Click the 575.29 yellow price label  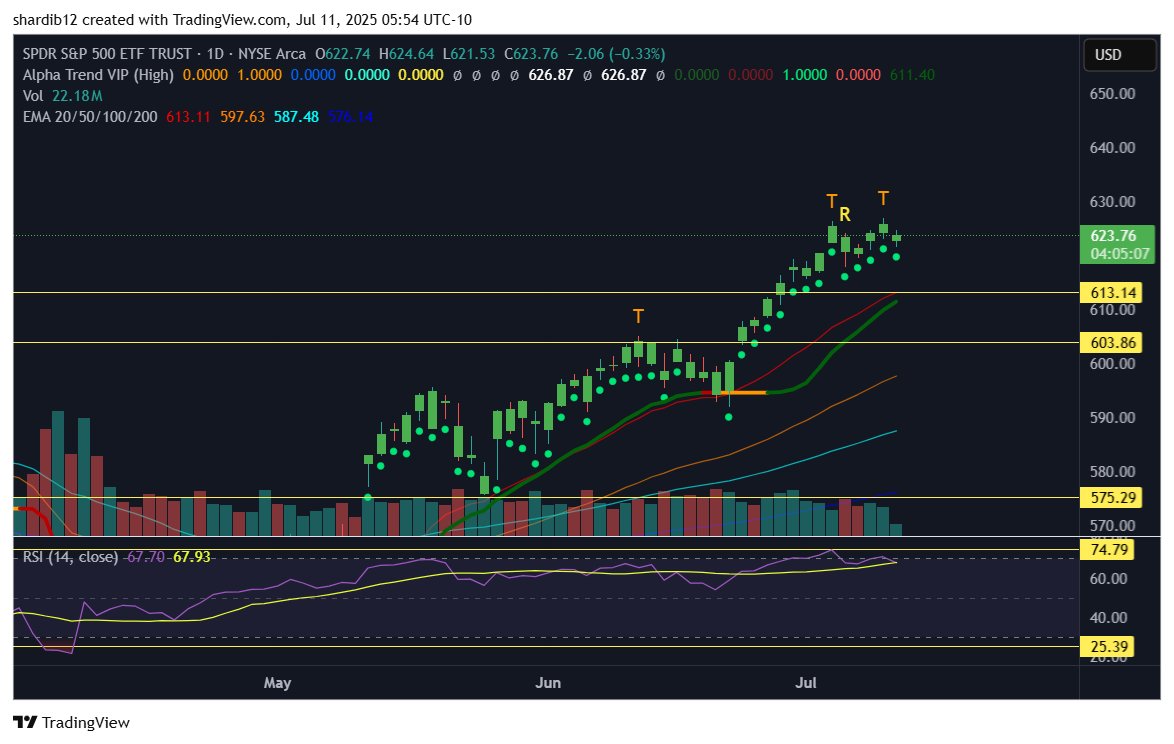[x=1113, y=498]
